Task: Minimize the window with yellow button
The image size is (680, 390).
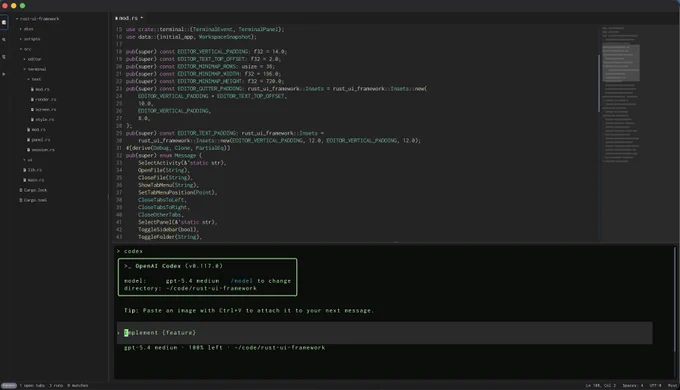Action: 13,6
